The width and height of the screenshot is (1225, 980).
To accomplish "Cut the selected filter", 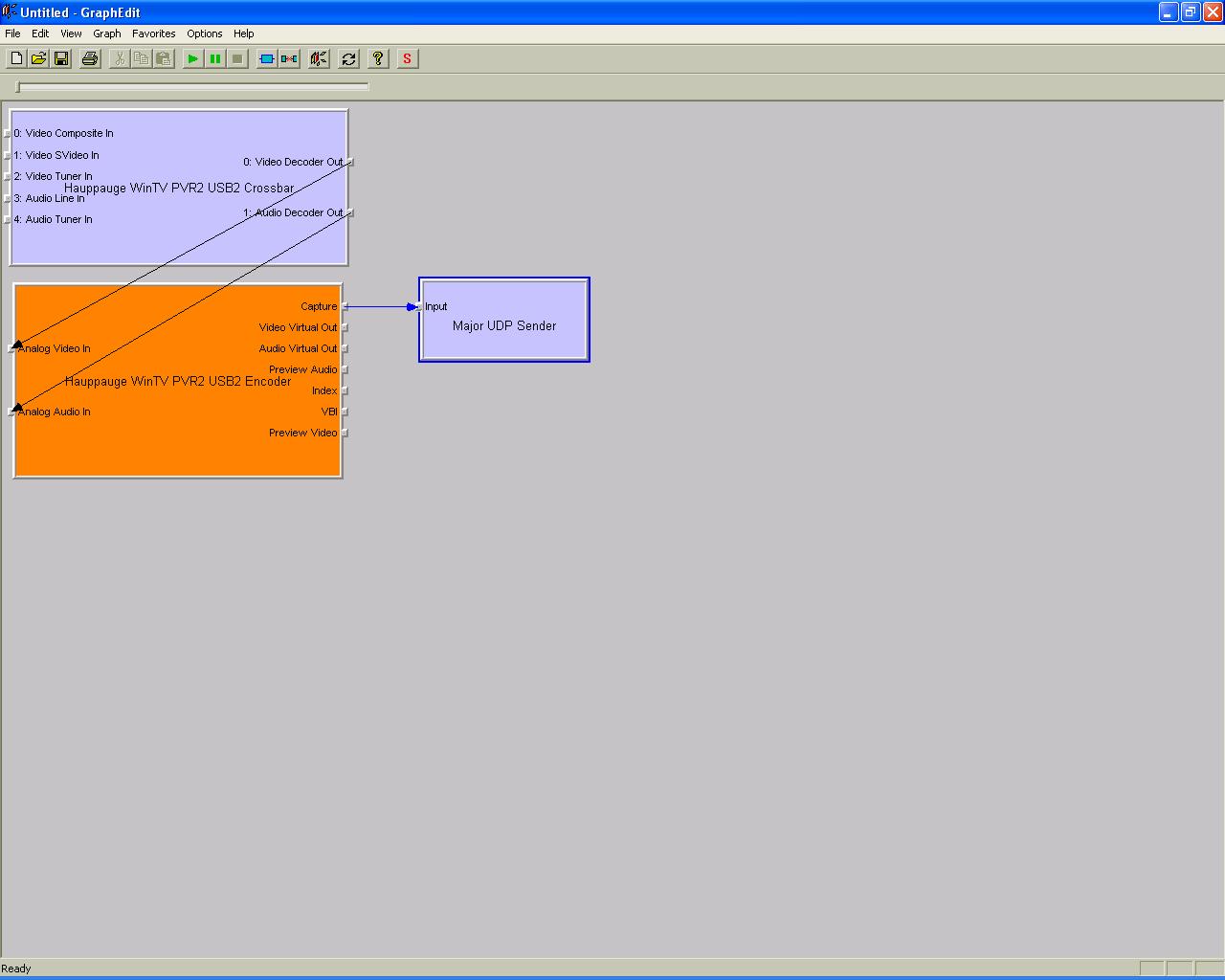I will (x=119, y=58).
